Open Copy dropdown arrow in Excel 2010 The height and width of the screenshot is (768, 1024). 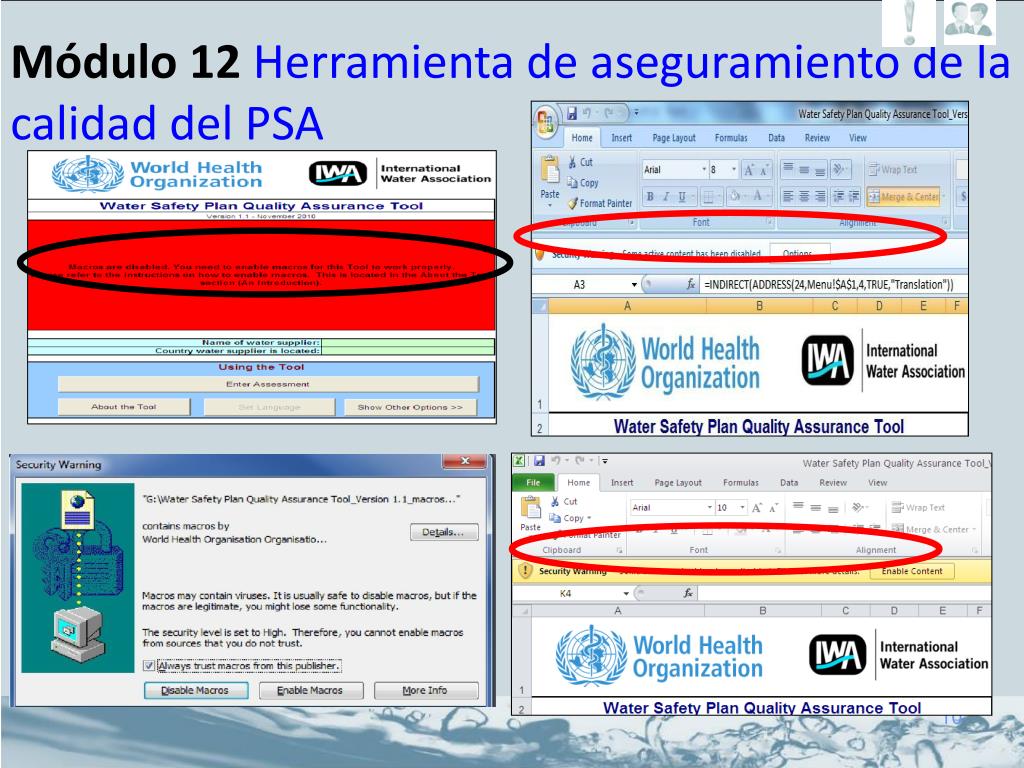tap(589, 518)
